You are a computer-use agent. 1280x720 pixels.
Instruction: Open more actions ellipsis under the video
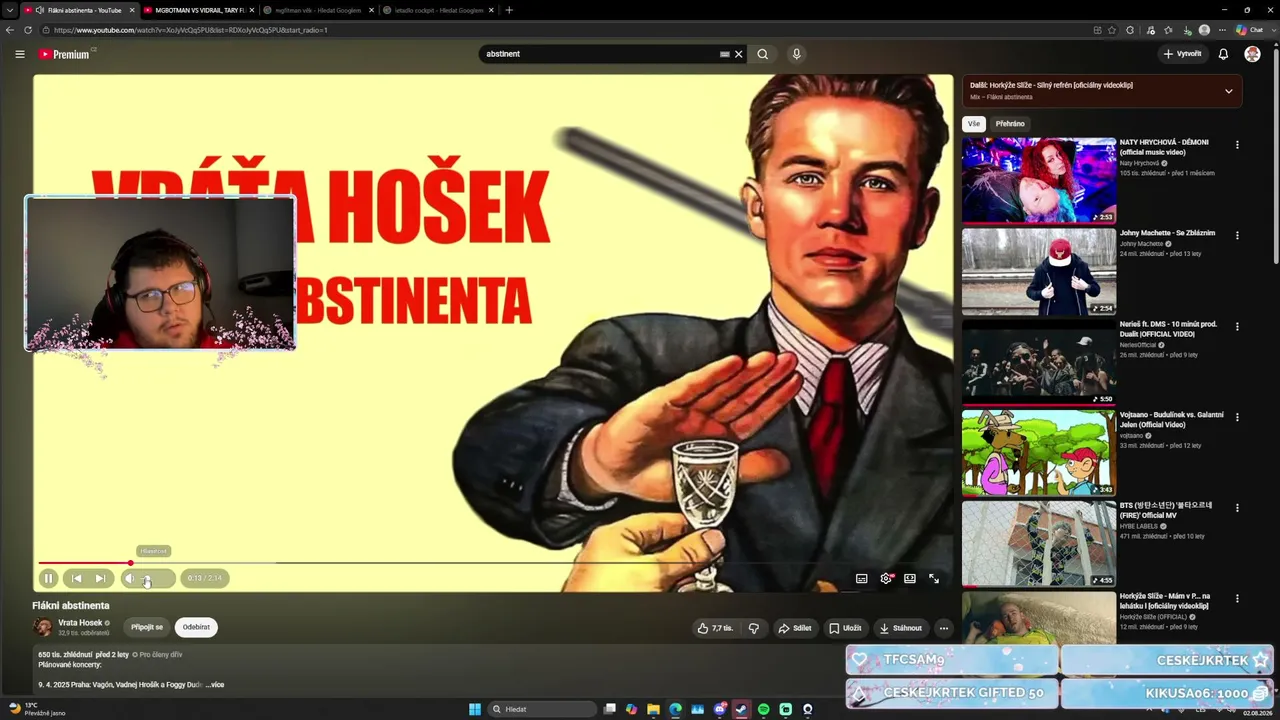943,628
